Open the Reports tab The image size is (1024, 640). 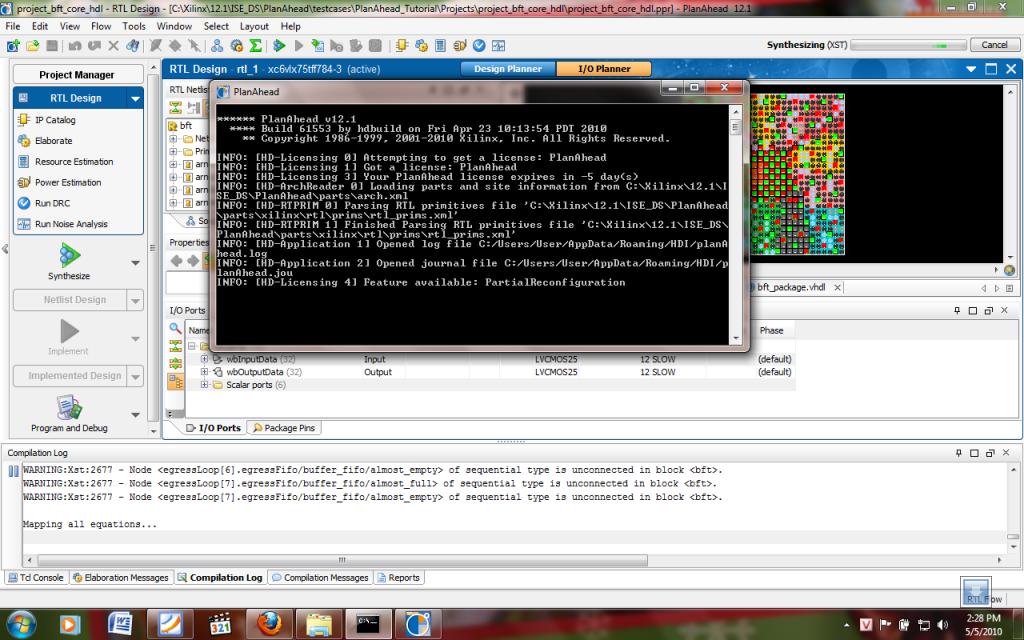pyautogui.click(x=399, y=577)
